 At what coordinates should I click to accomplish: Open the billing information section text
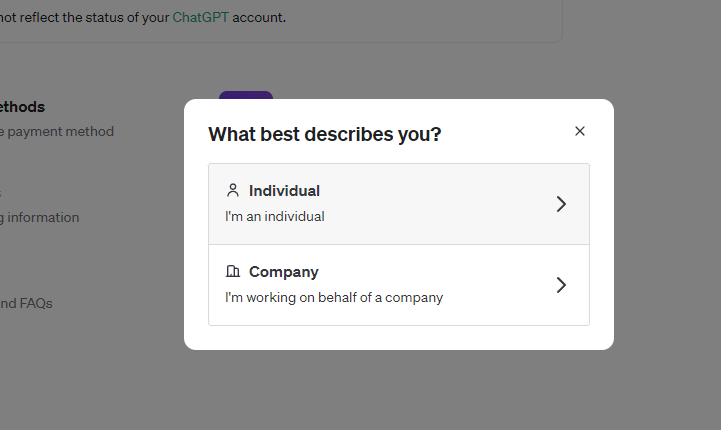pyautogui.click(x=40, y=217)
